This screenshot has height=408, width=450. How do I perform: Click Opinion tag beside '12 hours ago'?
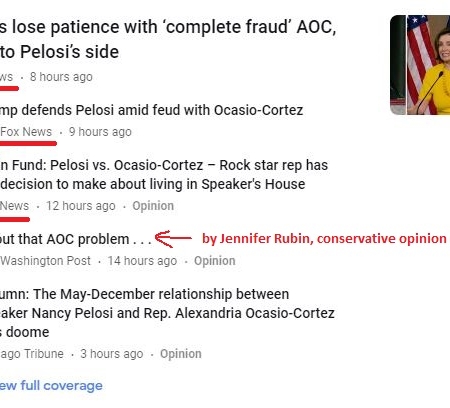tap(153, 206)
